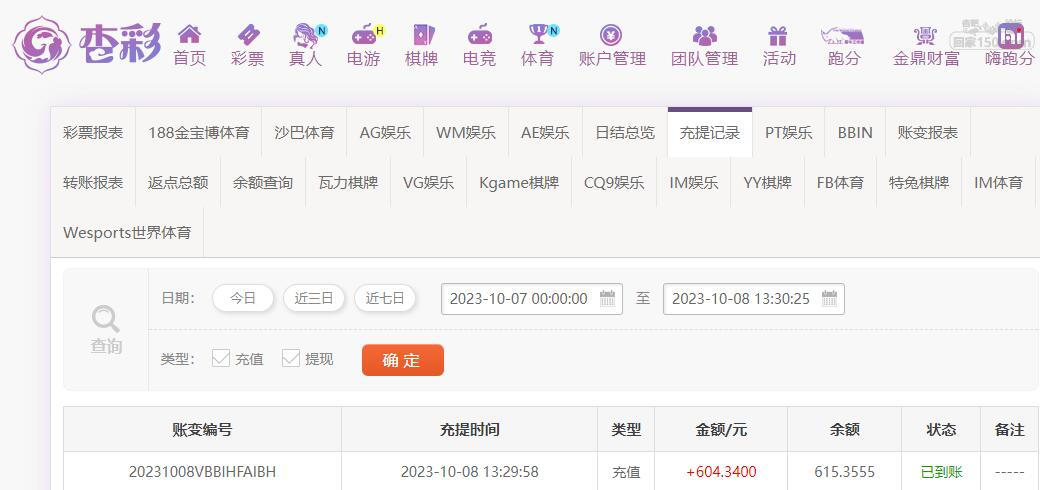Open the 彩票 lottery ticket icon
Screen dimensions: 1040x490
[247, 34]
